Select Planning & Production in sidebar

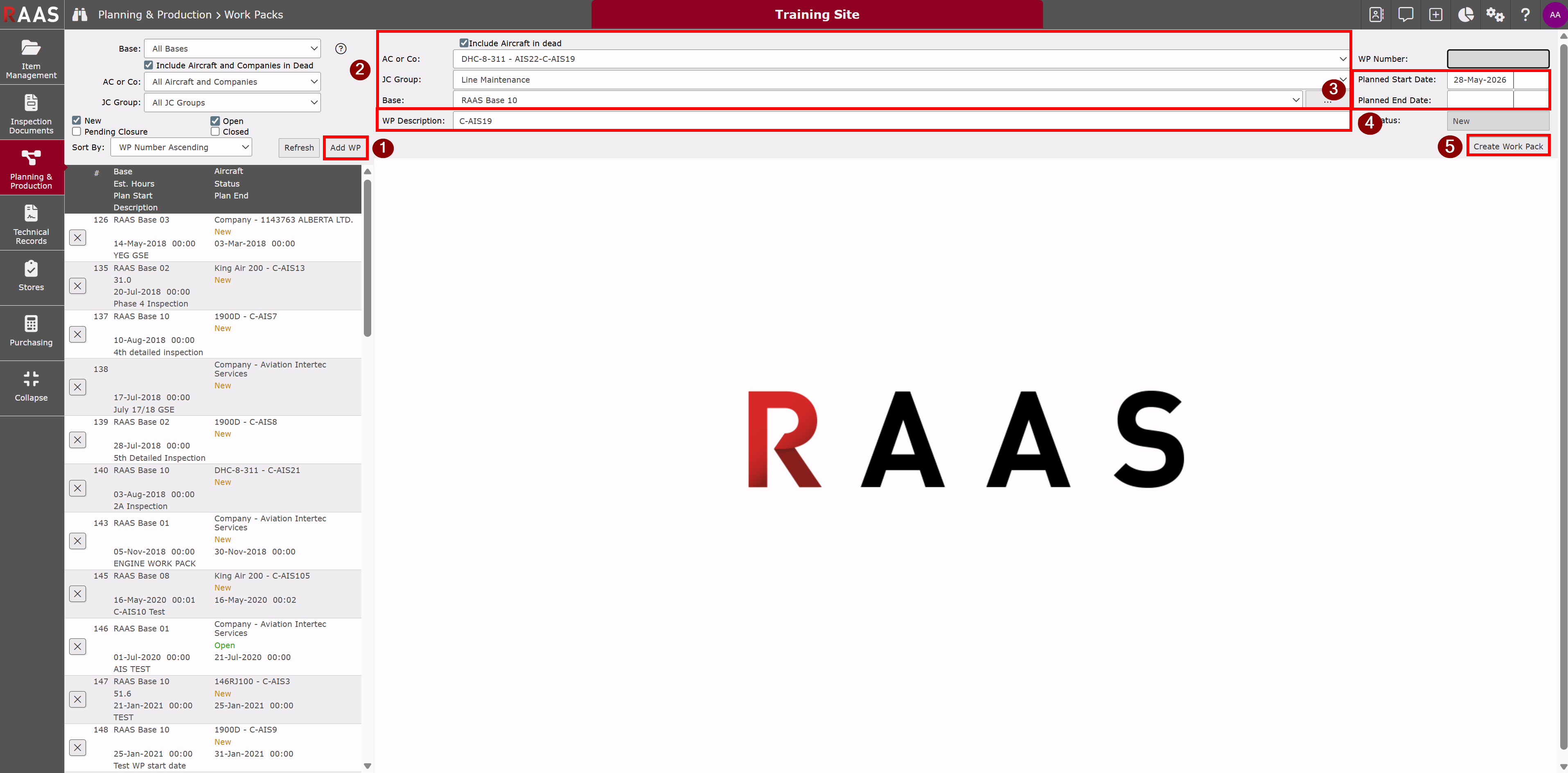click(x=32, y=168)
